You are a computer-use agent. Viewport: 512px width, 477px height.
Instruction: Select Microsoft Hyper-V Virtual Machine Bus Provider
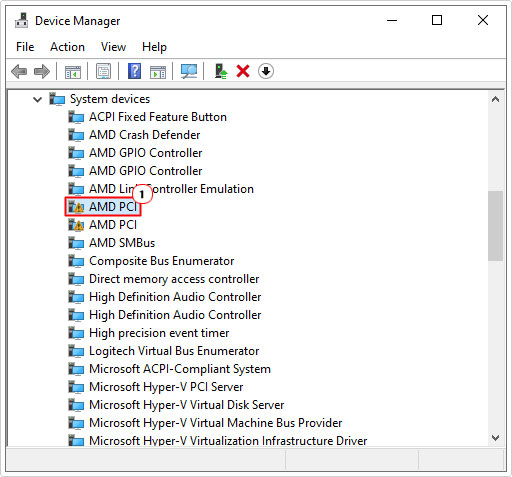click(216, 423)
